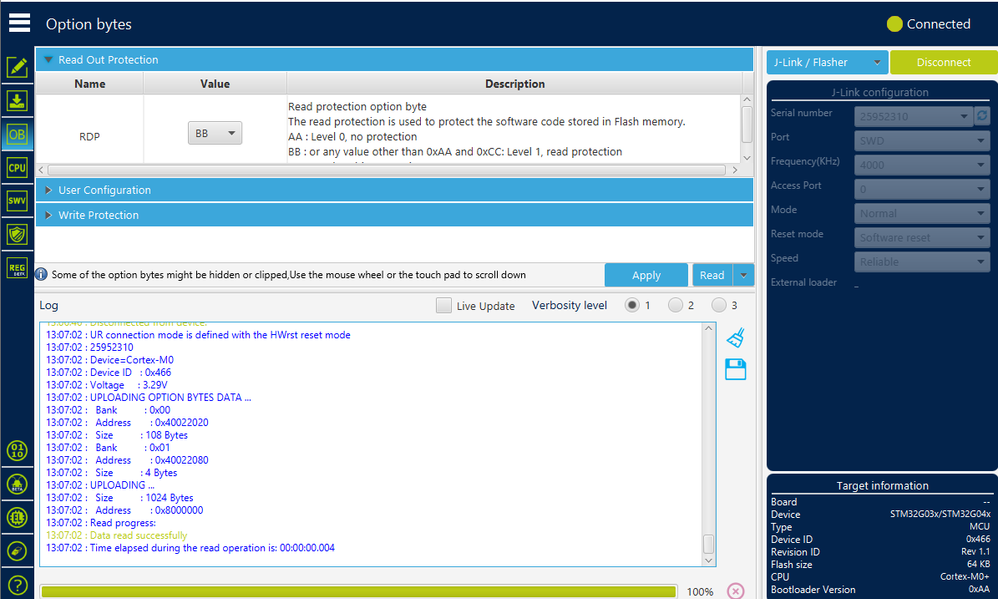Select verbosity level 3 radio button
Image resolution: width=998 pixels, height=599 pixels.
(x=719, y=306)
